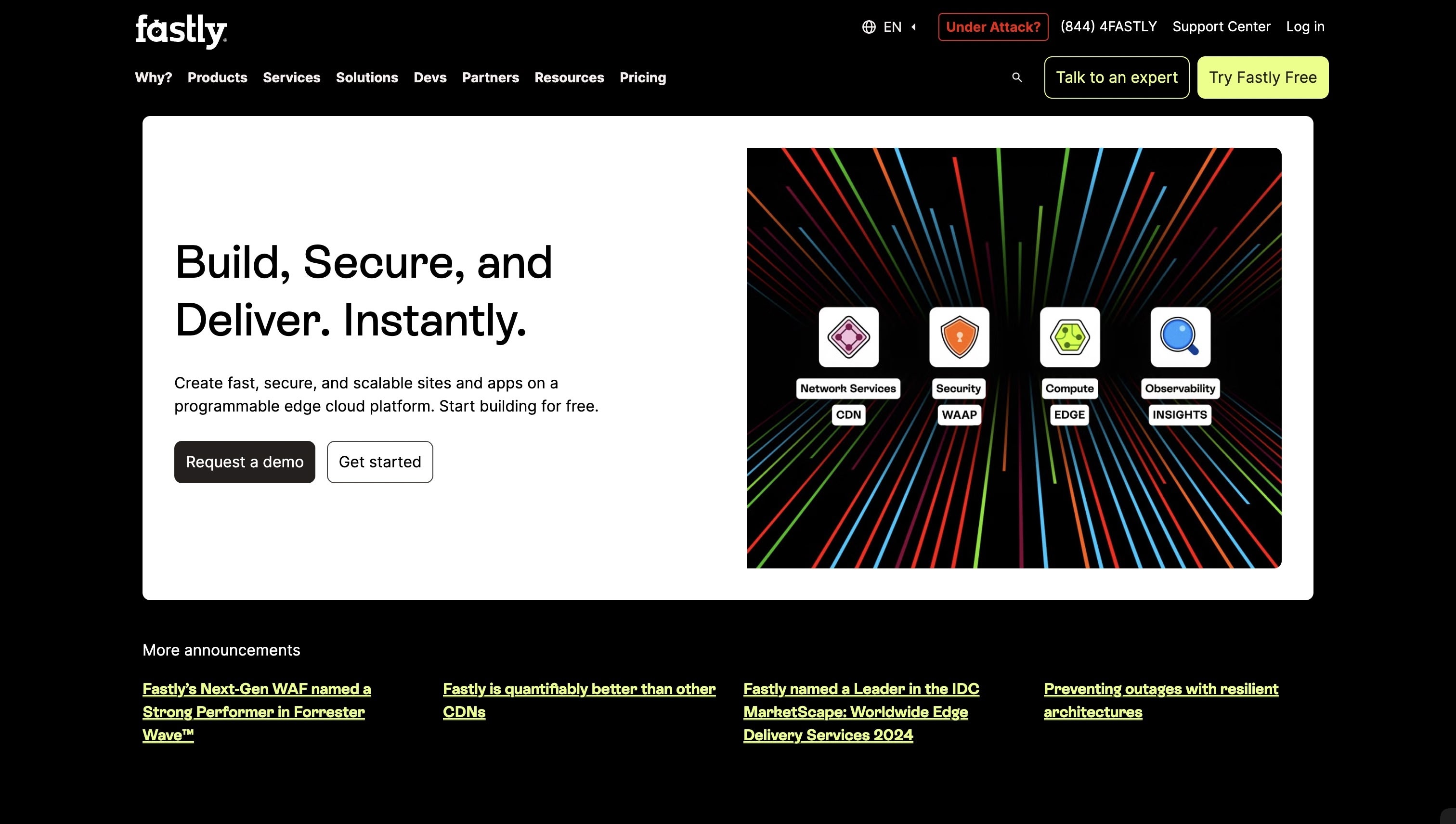
Task: Open the Services menu
Action: [x=292, y=77]
